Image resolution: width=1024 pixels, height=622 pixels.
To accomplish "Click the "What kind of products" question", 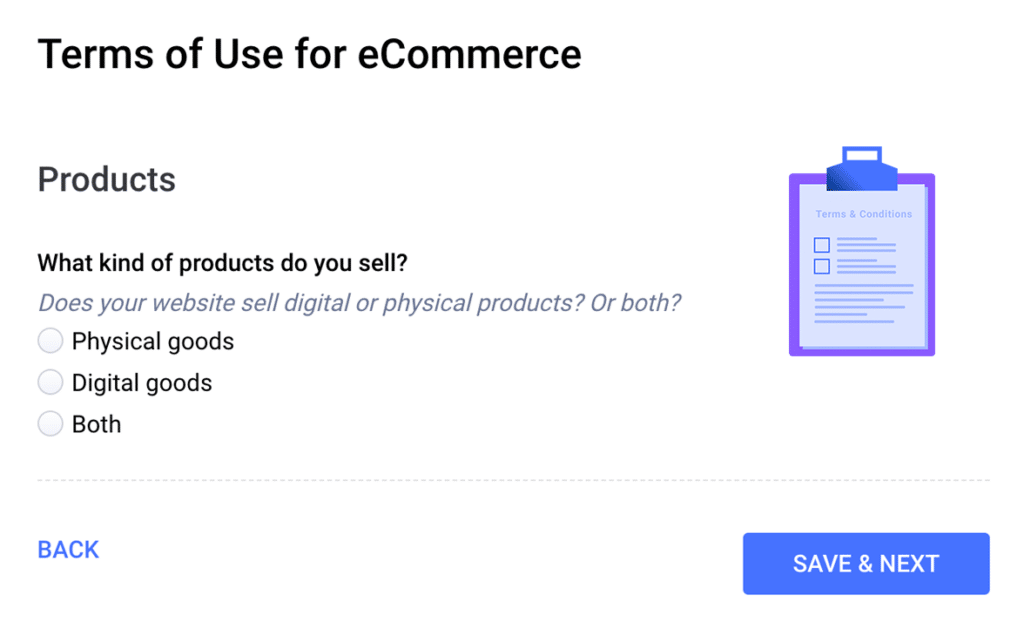I will tap(222, 263).
